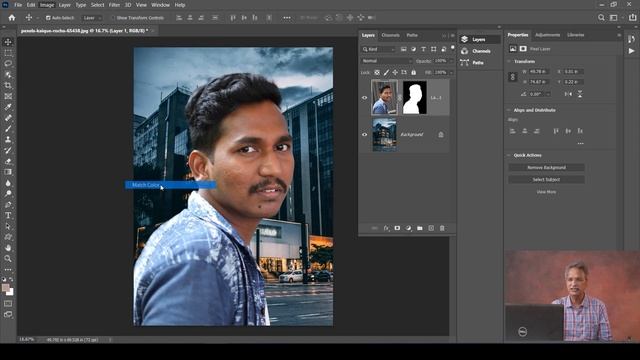Image resolution: width=640 pixels, height=360 pixels.
Task: Select the Pen tool
Action: 8,204
